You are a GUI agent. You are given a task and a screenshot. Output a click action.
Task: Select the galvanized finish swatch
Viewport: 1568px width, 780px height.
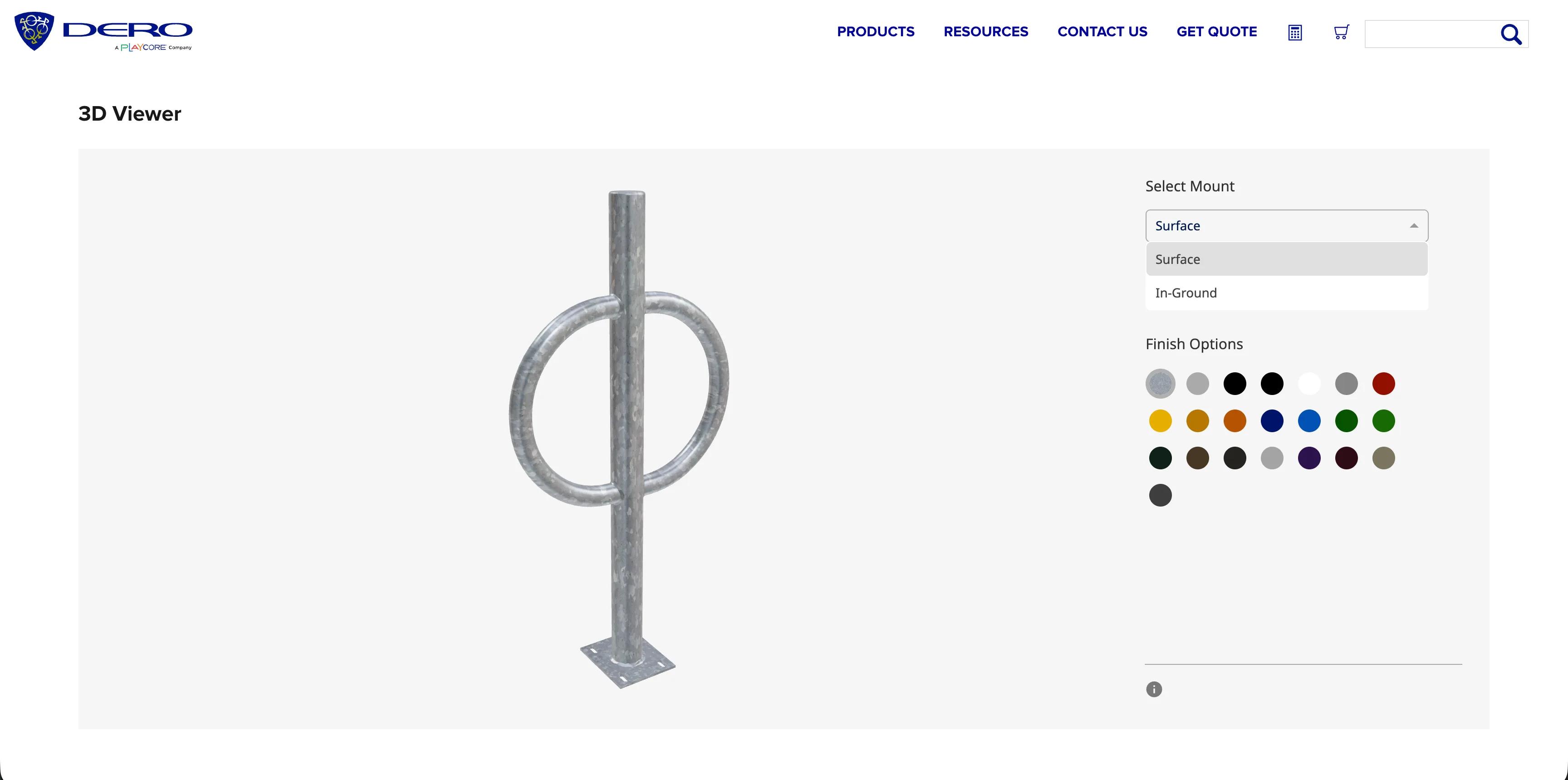1160,384
